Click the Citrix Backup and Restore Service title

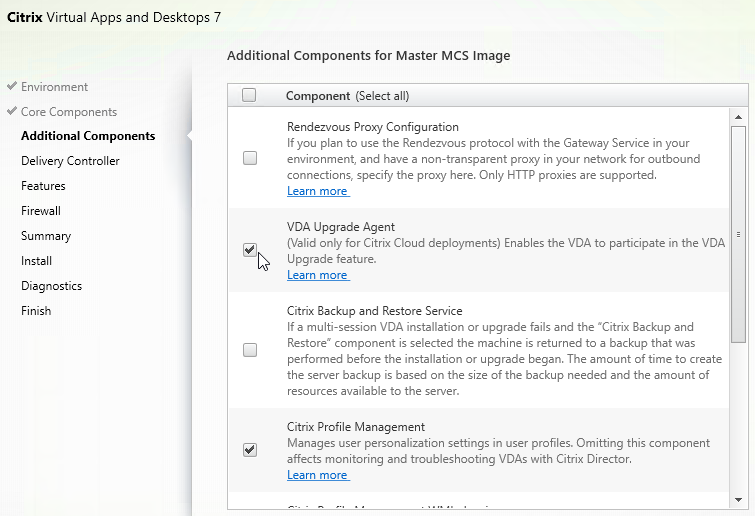pos(375,311)
